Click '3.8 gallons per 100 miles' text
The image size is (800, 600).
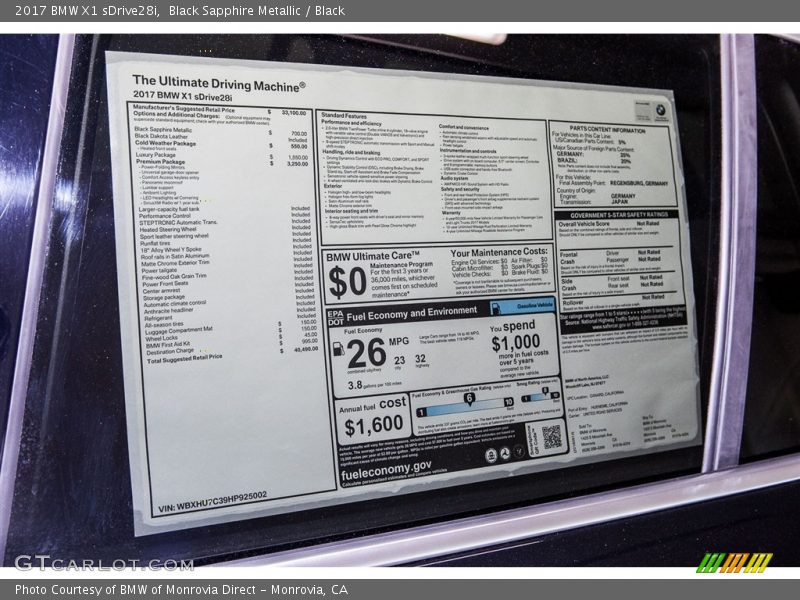point(374,384)
